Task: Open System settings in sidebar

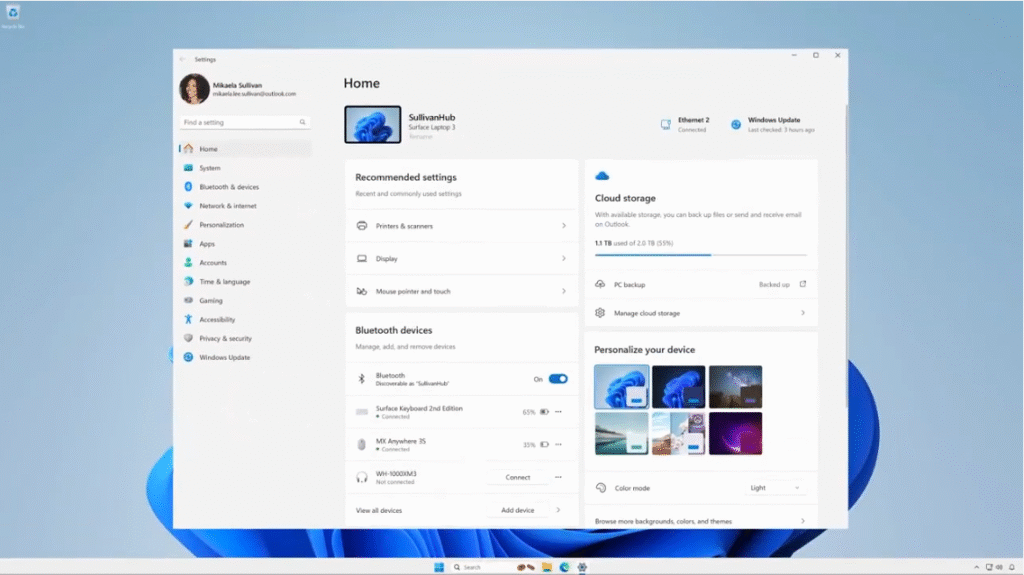Action: pos(246,168)
